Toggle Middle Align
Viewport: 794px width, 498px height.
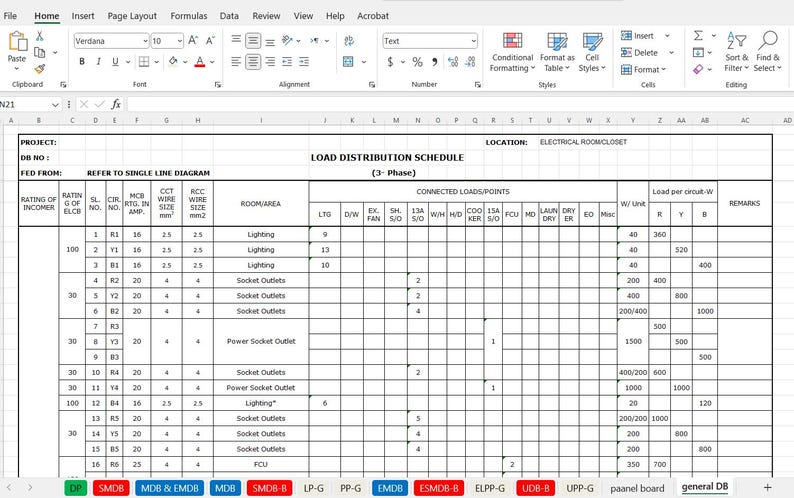click(x=253, y=41)
